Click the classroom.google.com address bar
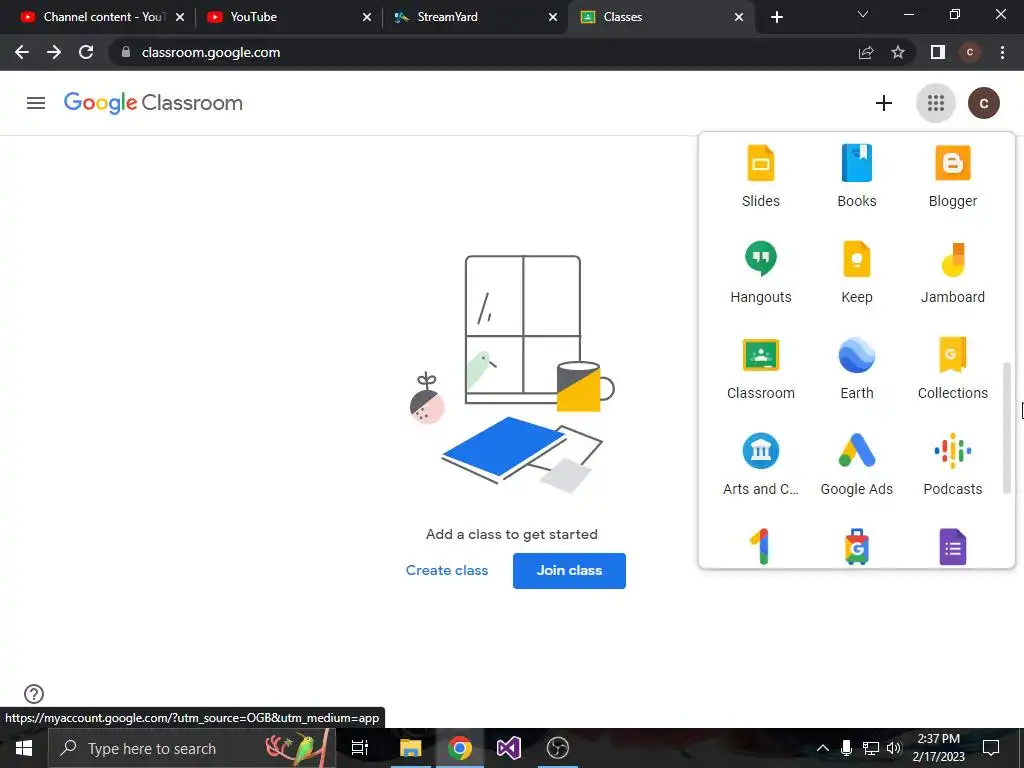The width and height of the screenshot is (1024, 768). pyautogui.click(x=483, y=52)
